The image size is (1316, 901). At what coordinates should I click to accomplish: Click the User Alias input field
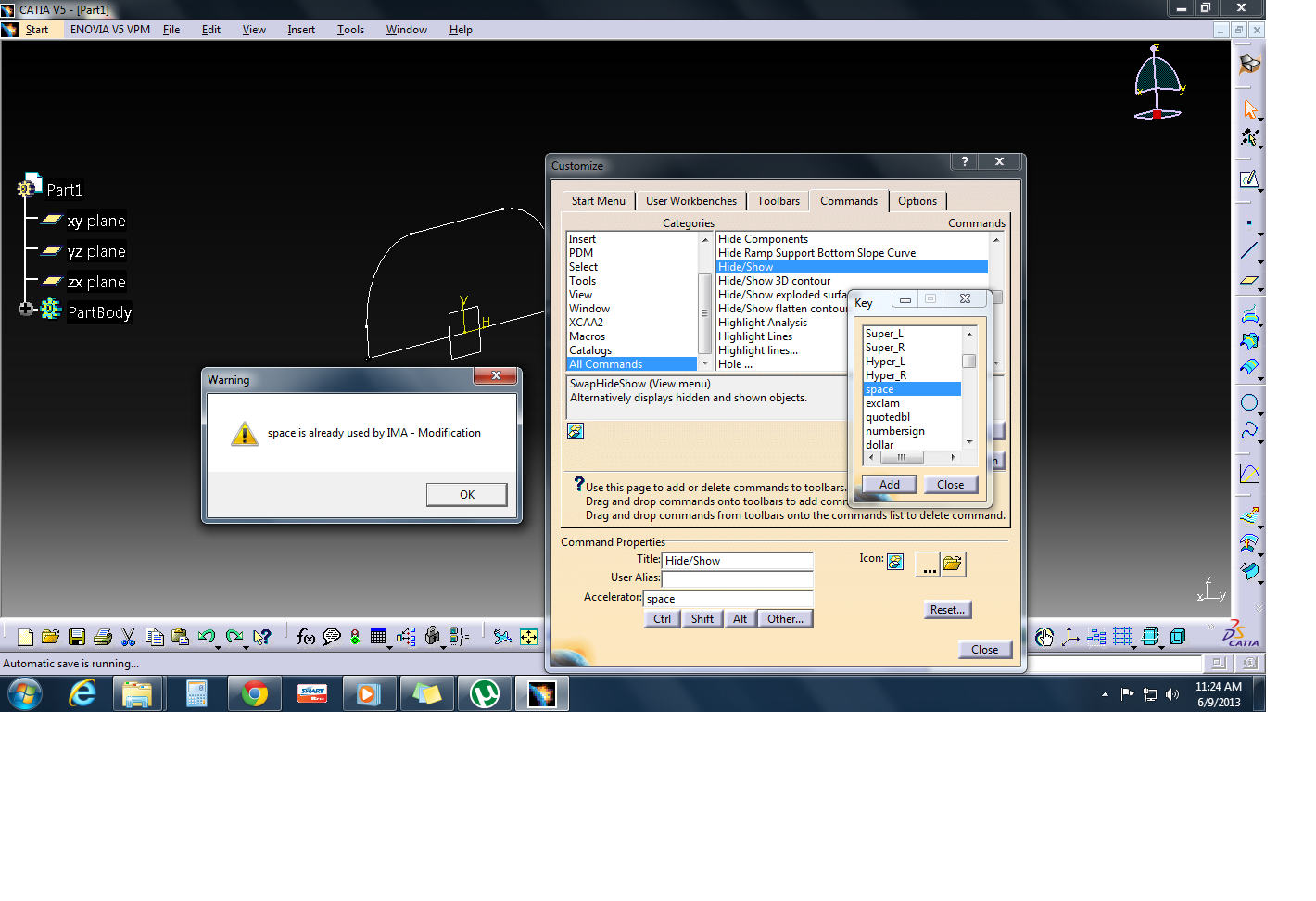(x=738, y=579)
